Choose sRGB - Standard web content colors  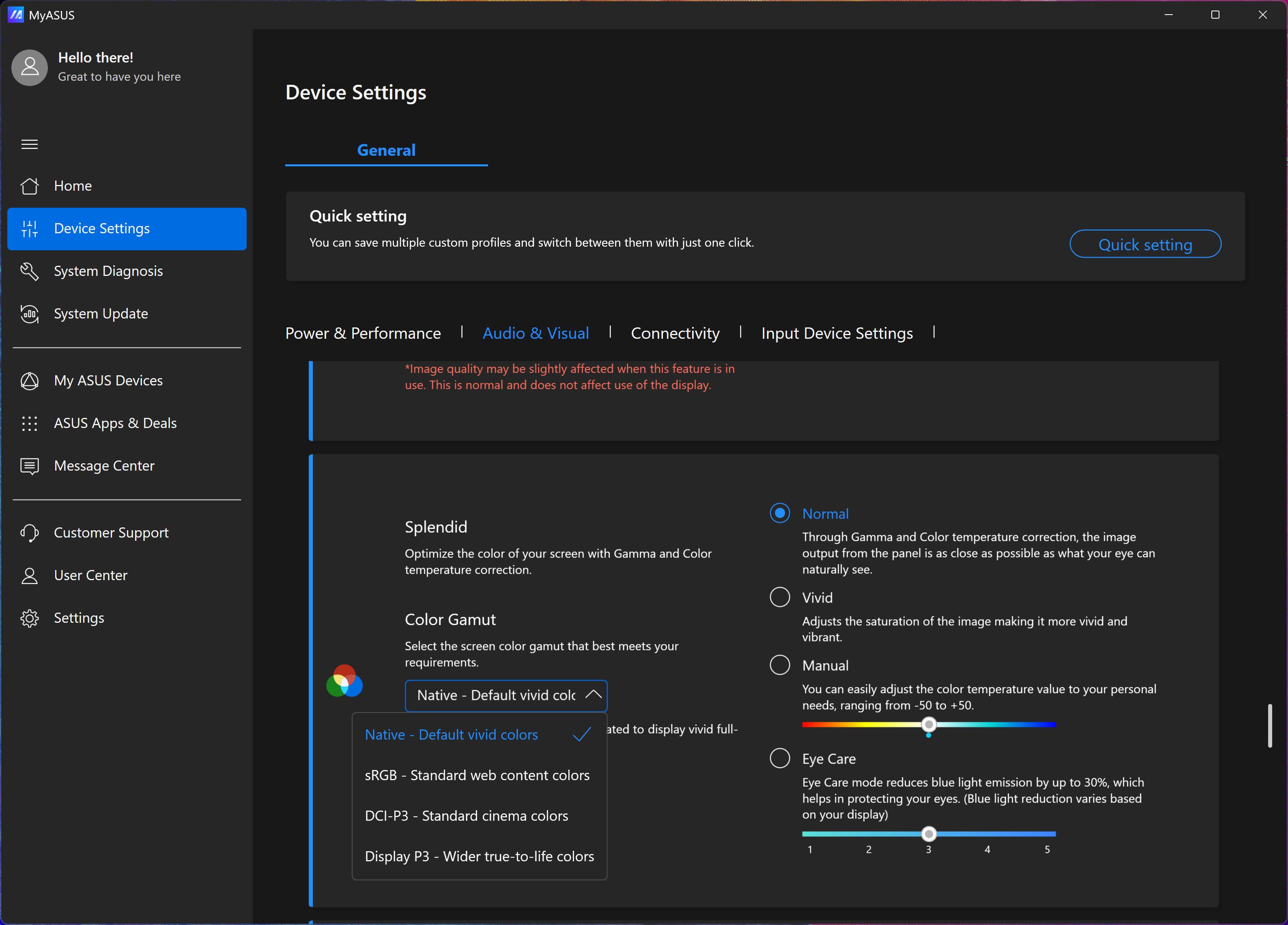click(477, 775)
